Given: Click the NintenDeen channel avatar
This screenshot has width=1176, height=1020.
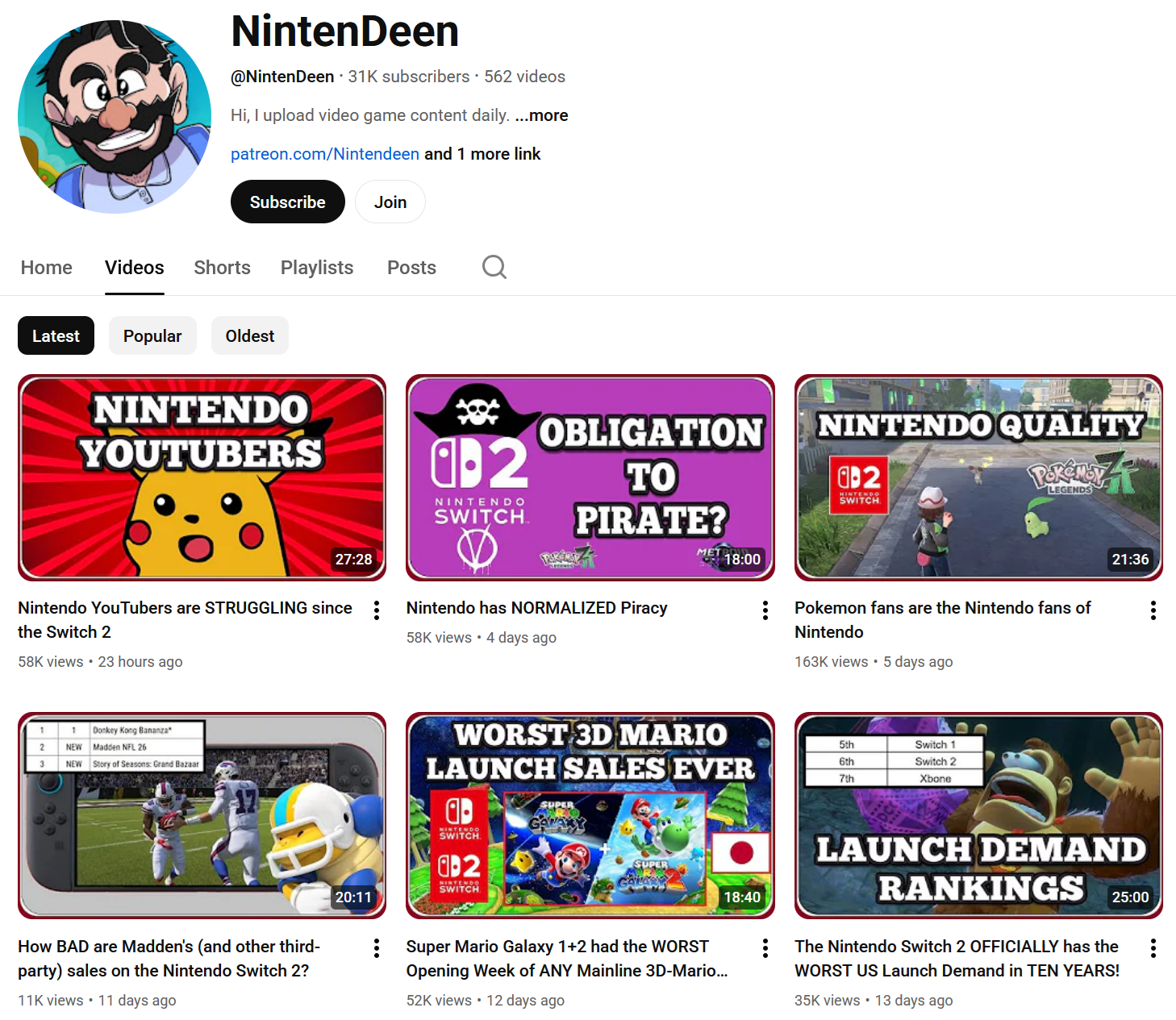Looking at the screenshot, I should (115, 117).
